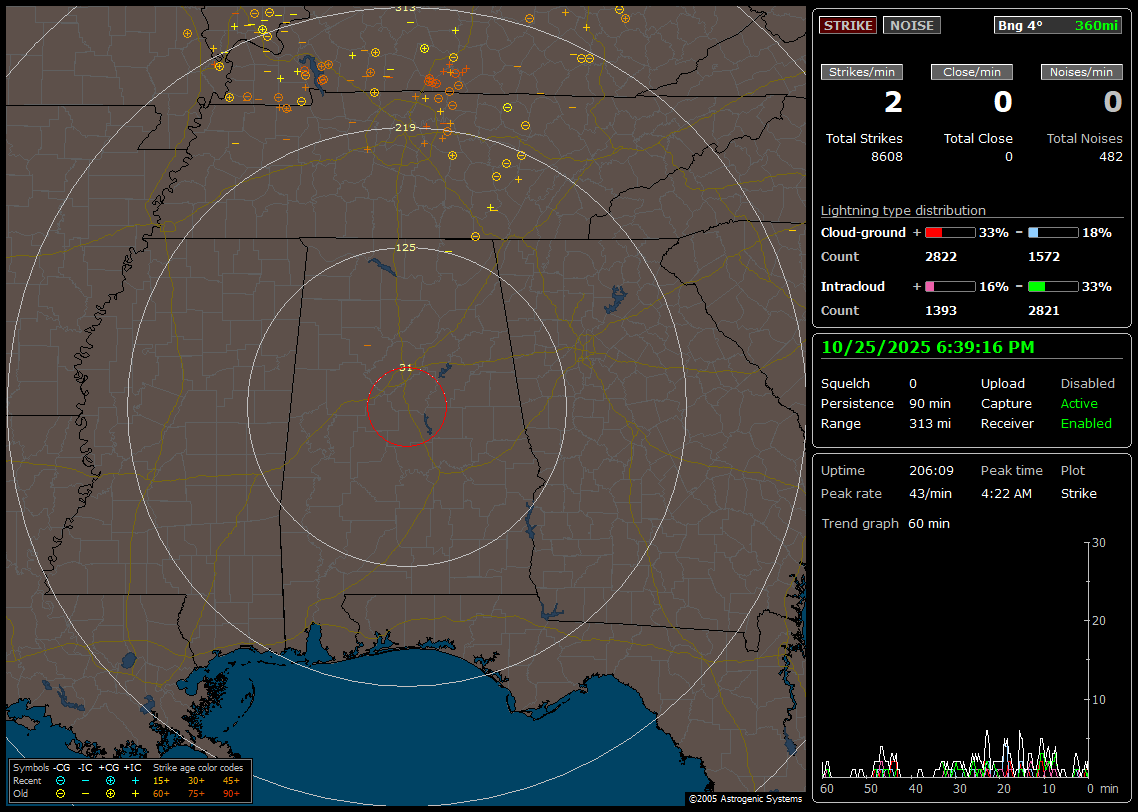Click the 125 mile range ring label

point(405,247)
